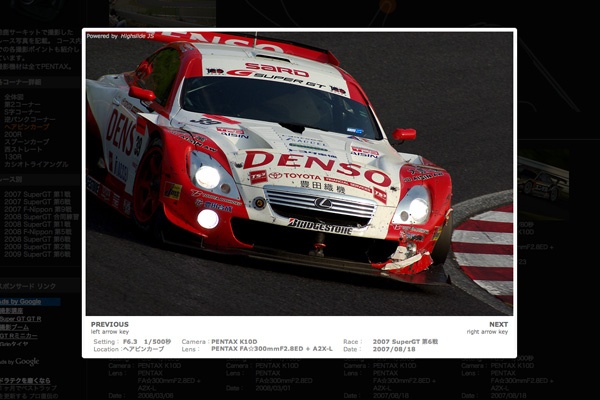600x400 pixels.
Task: Open the 第2コーナー corner page
Action: 22,105
